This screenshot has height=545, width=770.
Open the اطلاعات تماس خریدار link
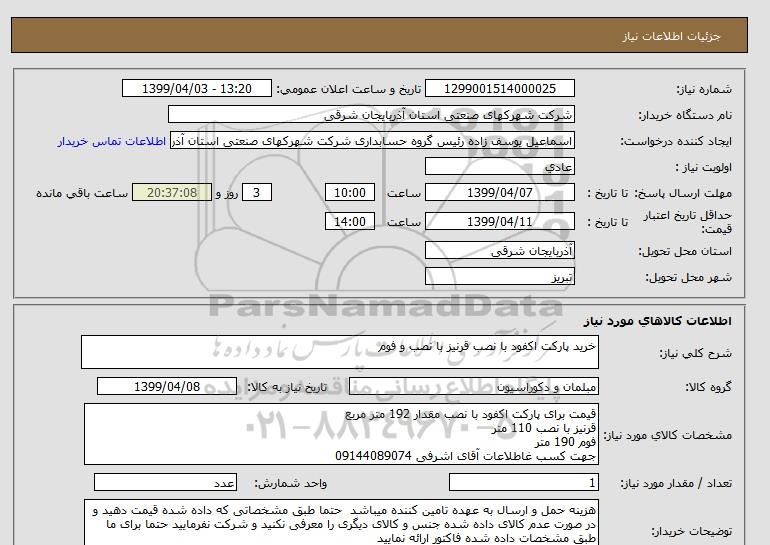[x=113, y=141]
